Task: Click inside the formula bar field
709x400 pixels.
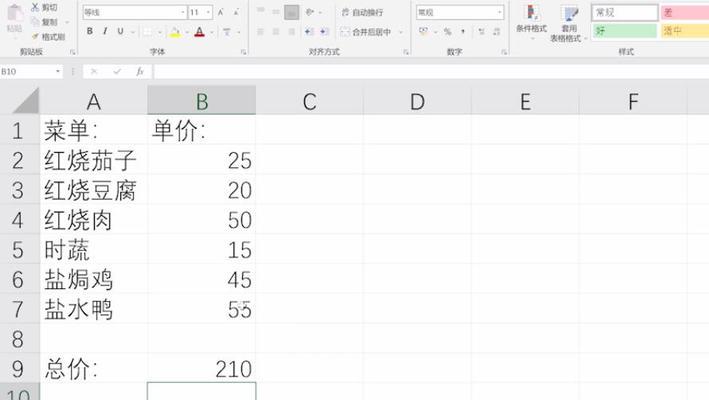Action: pyautogui.click(x=431, y=71)
